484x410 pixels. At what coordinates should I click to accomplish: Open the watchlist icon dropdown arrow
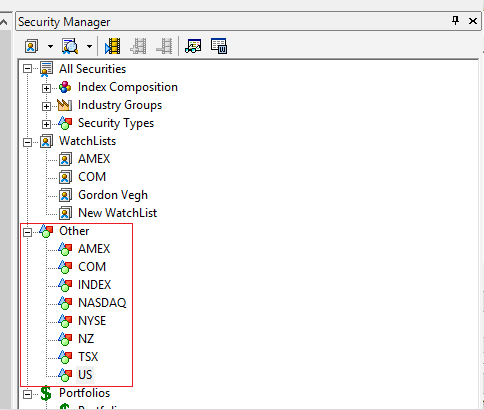(50, 46)
